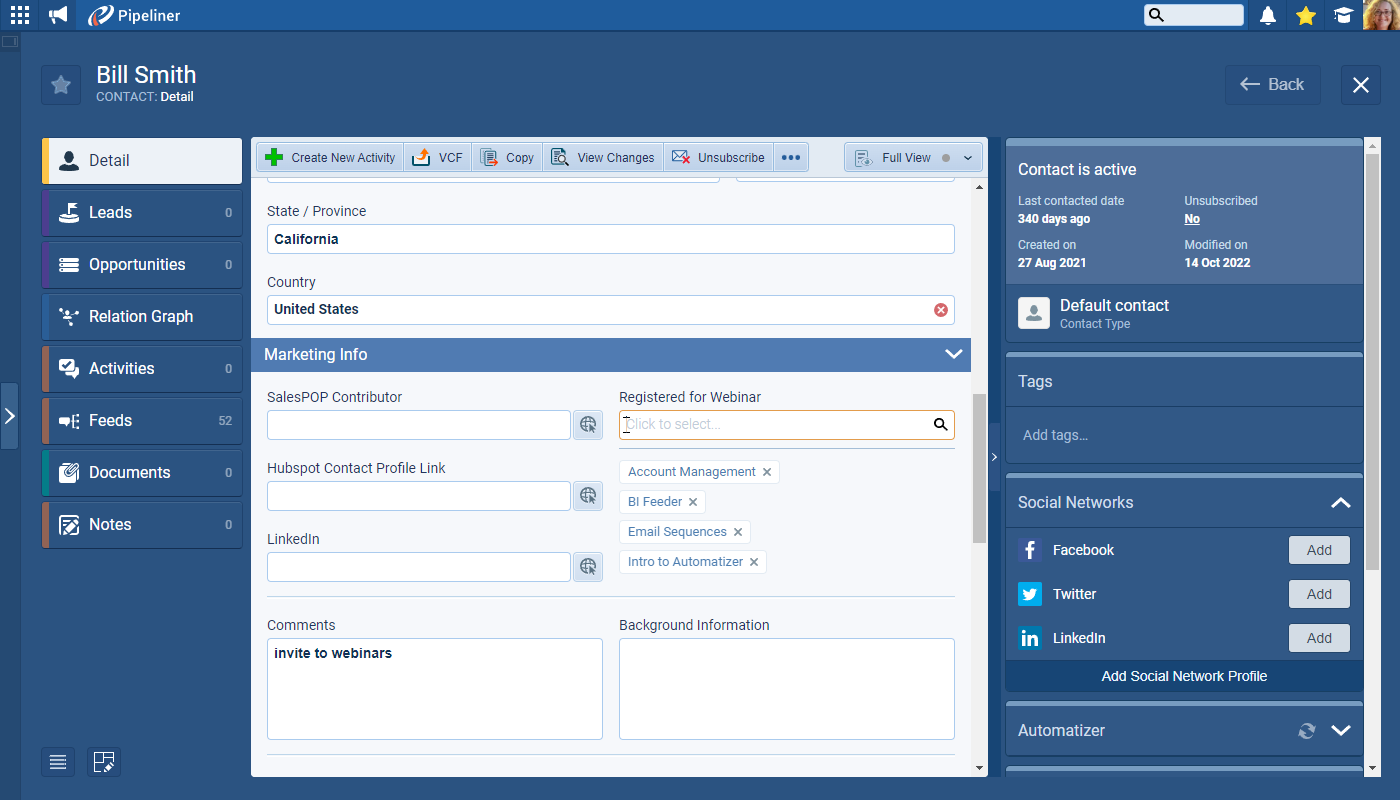
Task: Click the form's vertical scrollbar
Action: tap(979, 470)
